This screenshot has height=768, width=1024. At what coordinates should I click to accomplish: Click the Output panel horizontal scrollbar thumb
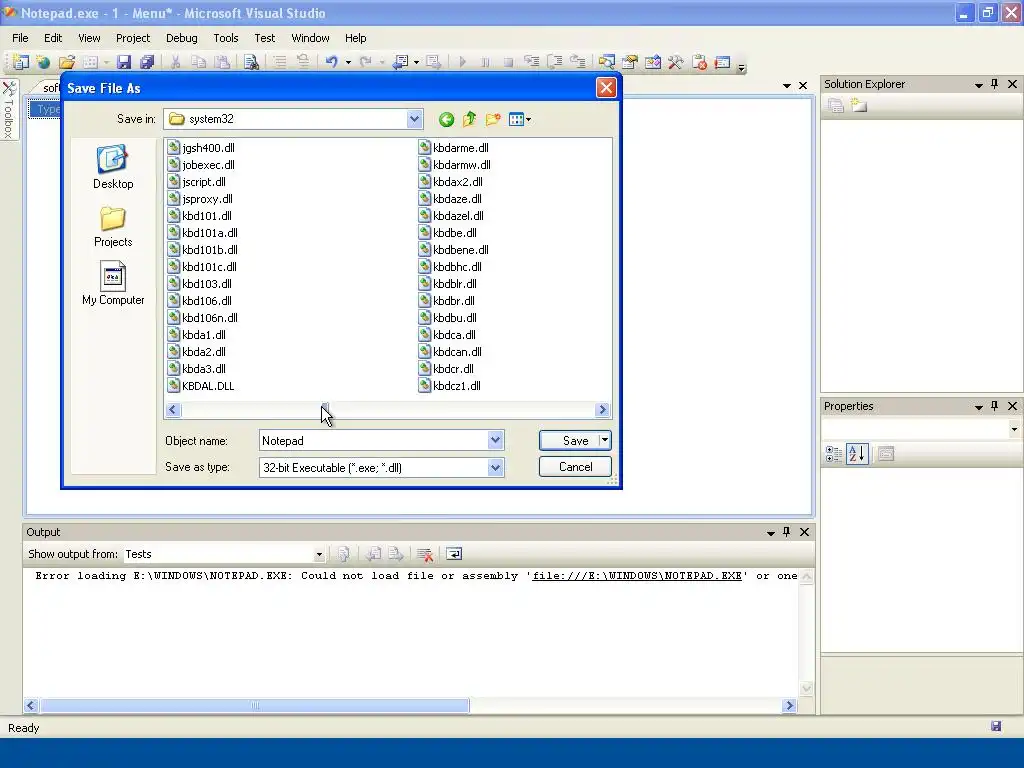(x=255, y=705)
